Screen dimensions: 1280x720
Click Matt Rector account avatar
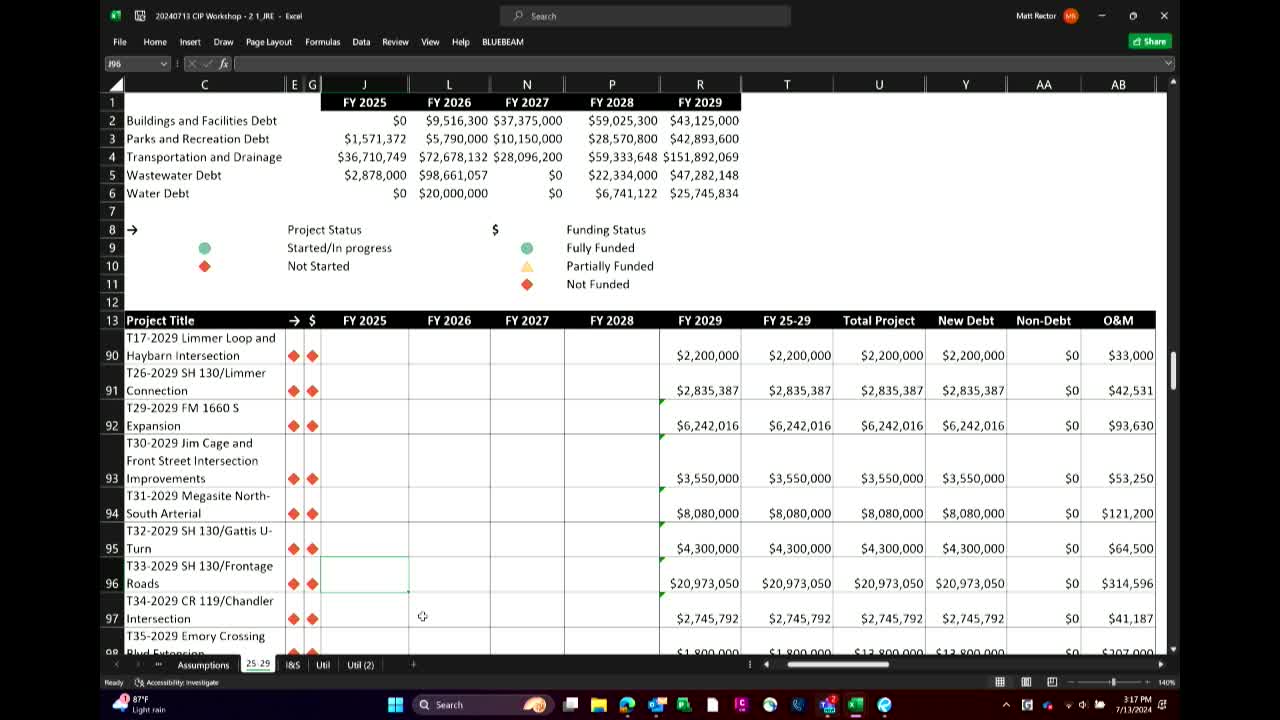click(1071, 16)
